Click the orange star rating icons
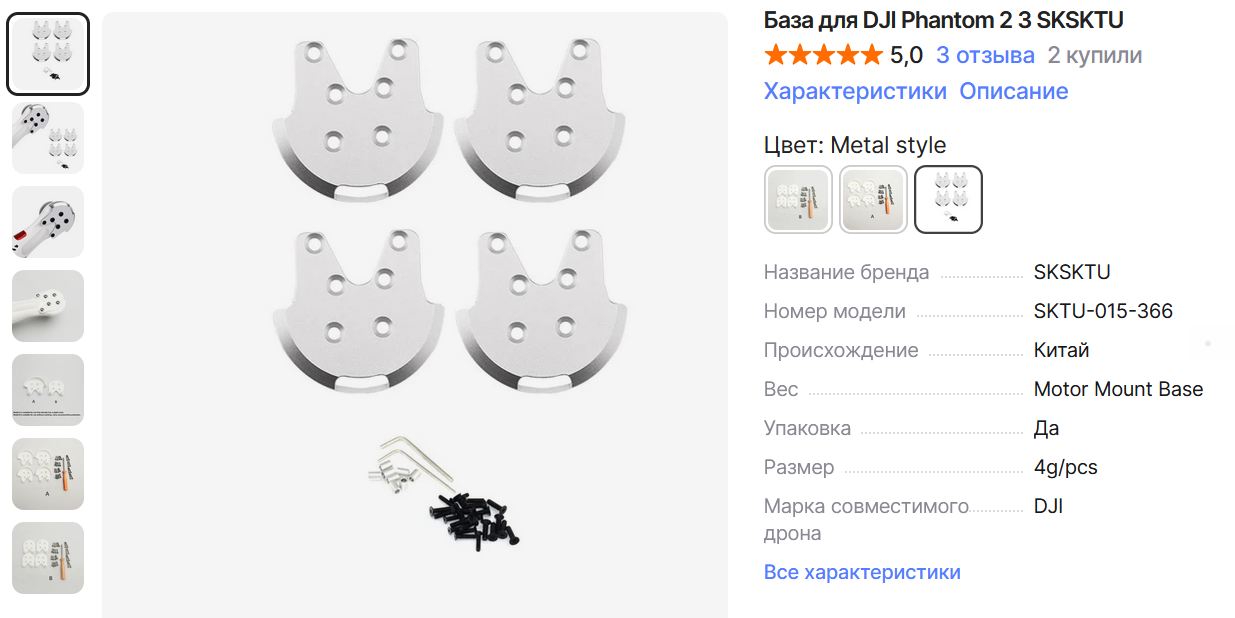Image resolution: width=1235 pixels, height=618 pixels. (x=823, y=55)
